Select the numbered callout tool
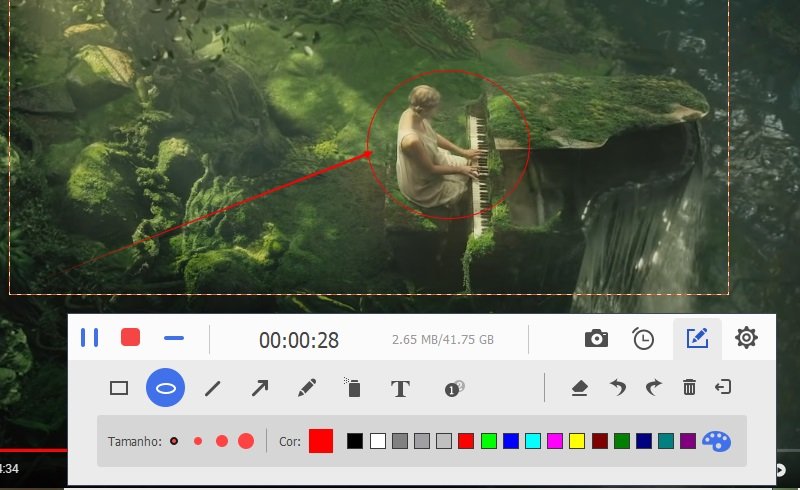The height and width of the screenshot is (490, 800). [454, 388]
